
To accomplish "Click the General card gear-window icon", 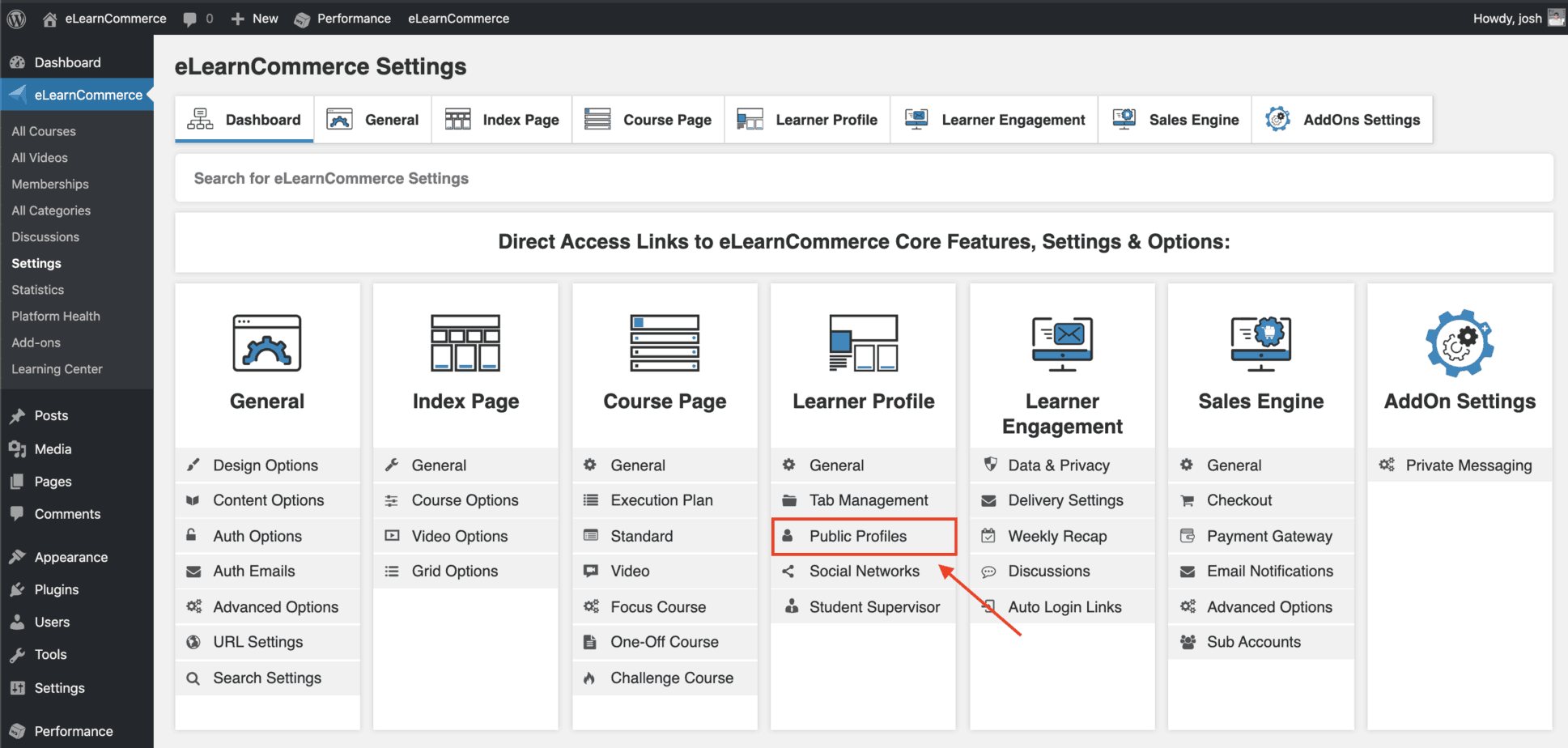I will [x=267, y=343].
